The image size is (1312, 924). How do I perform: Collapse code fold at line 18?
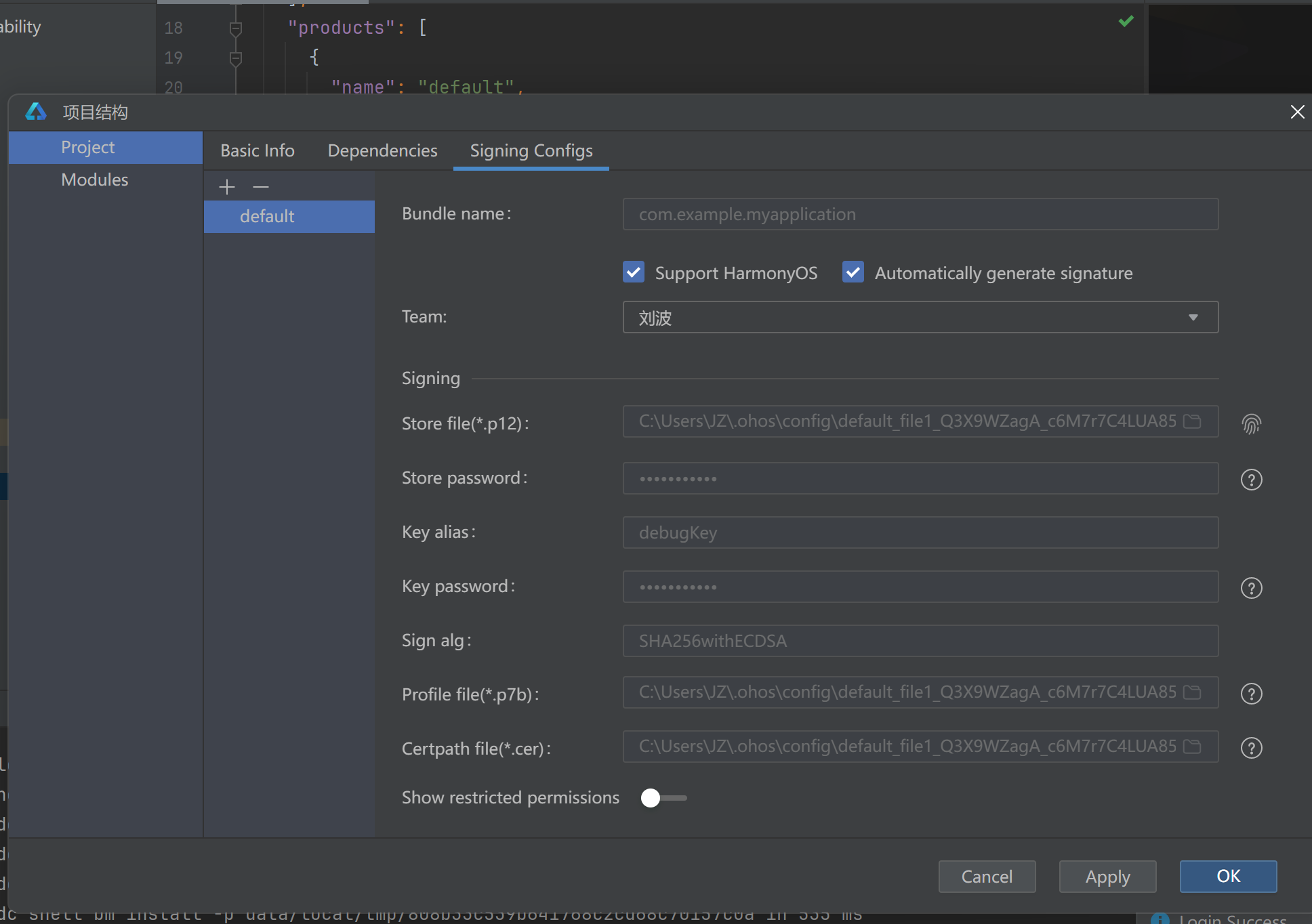pos(236,28)
